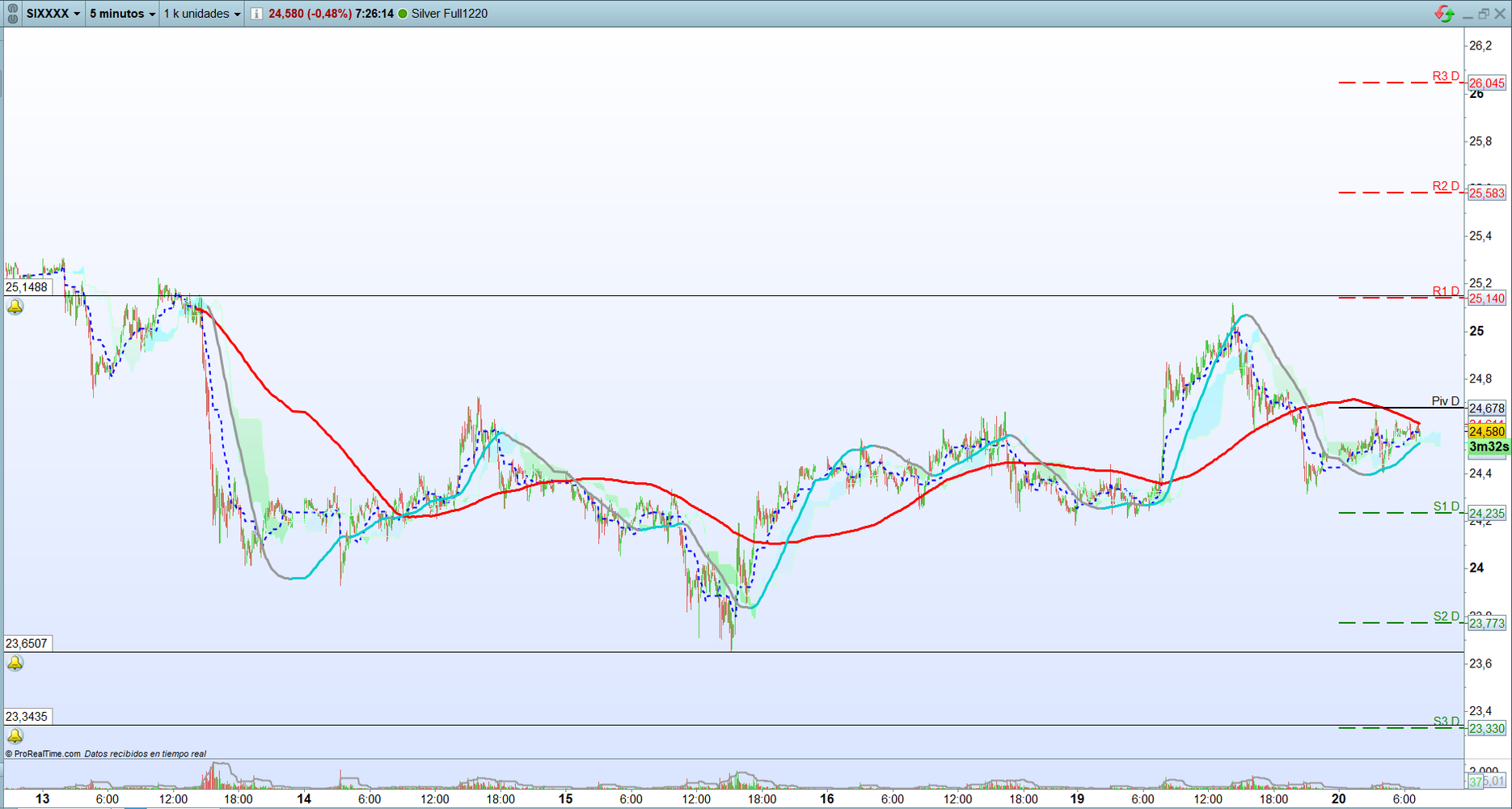This screenshot has height=809, width=1512.
Task: Click the yellow 24,580 current price tag
Action: point(1486,432)
